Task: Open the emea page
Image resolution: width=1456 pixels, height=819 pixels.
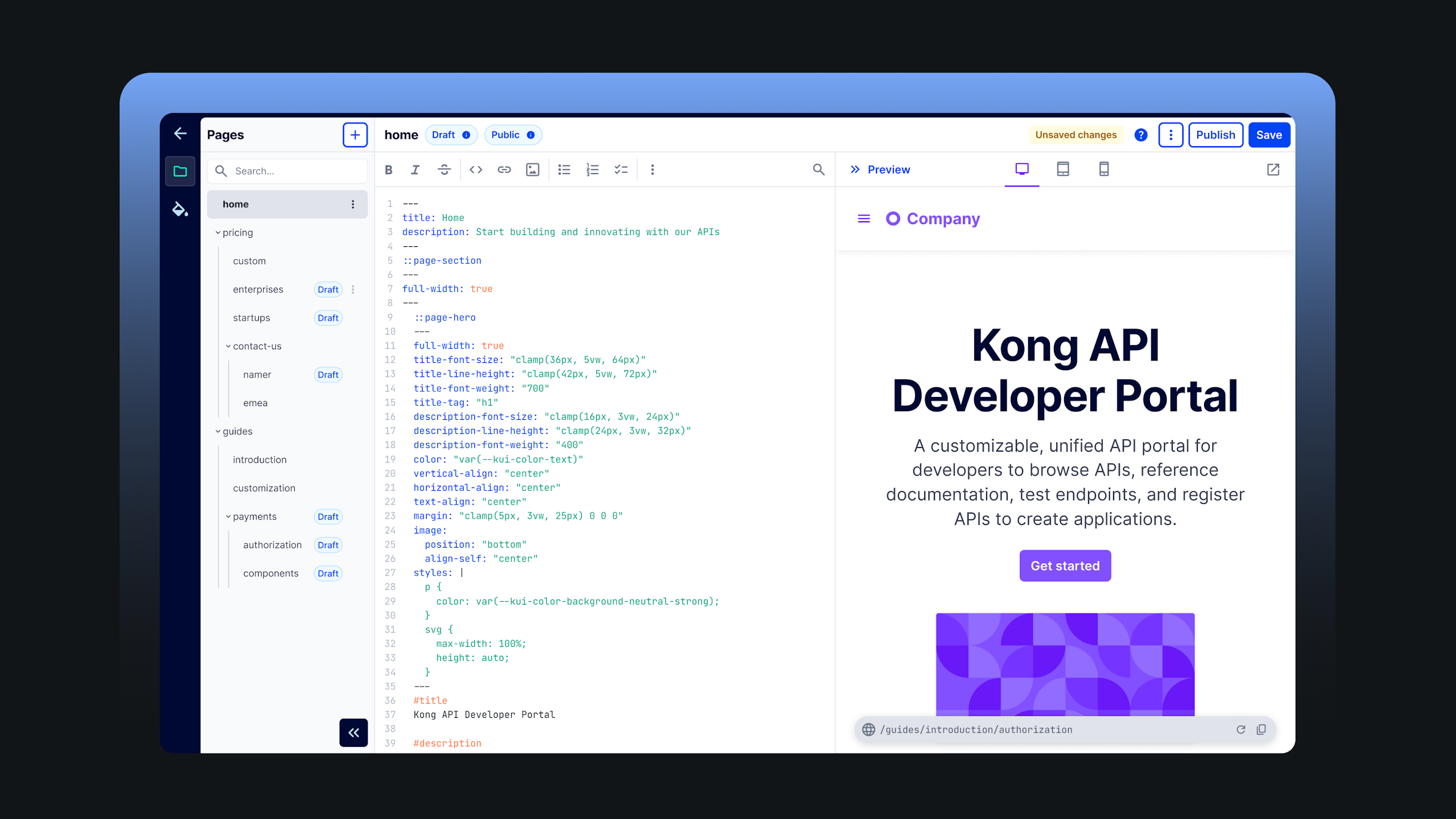Action: [255, 403]
